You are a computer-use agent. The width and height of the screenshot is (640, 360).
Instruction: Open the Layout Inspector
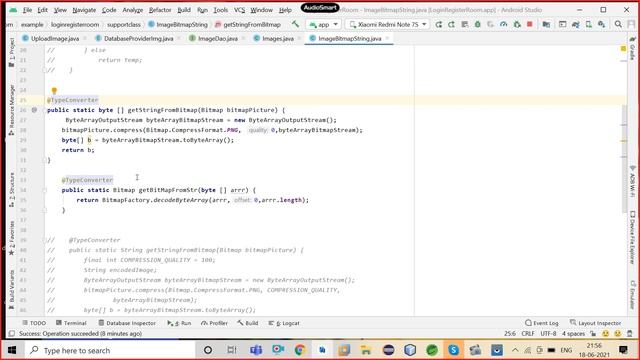click(x=596, y=323)
